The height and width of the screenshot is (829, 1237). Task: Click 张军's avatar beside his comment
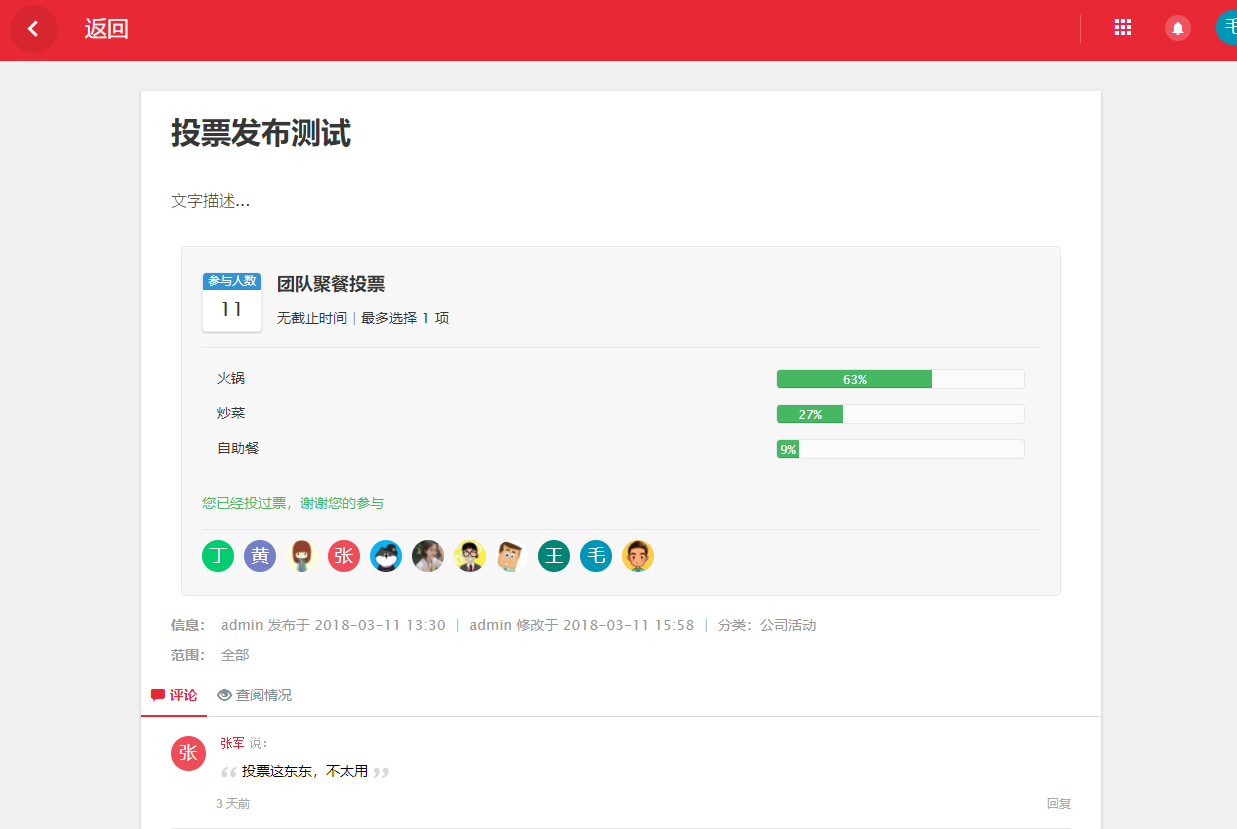click(x=188, y=753)
